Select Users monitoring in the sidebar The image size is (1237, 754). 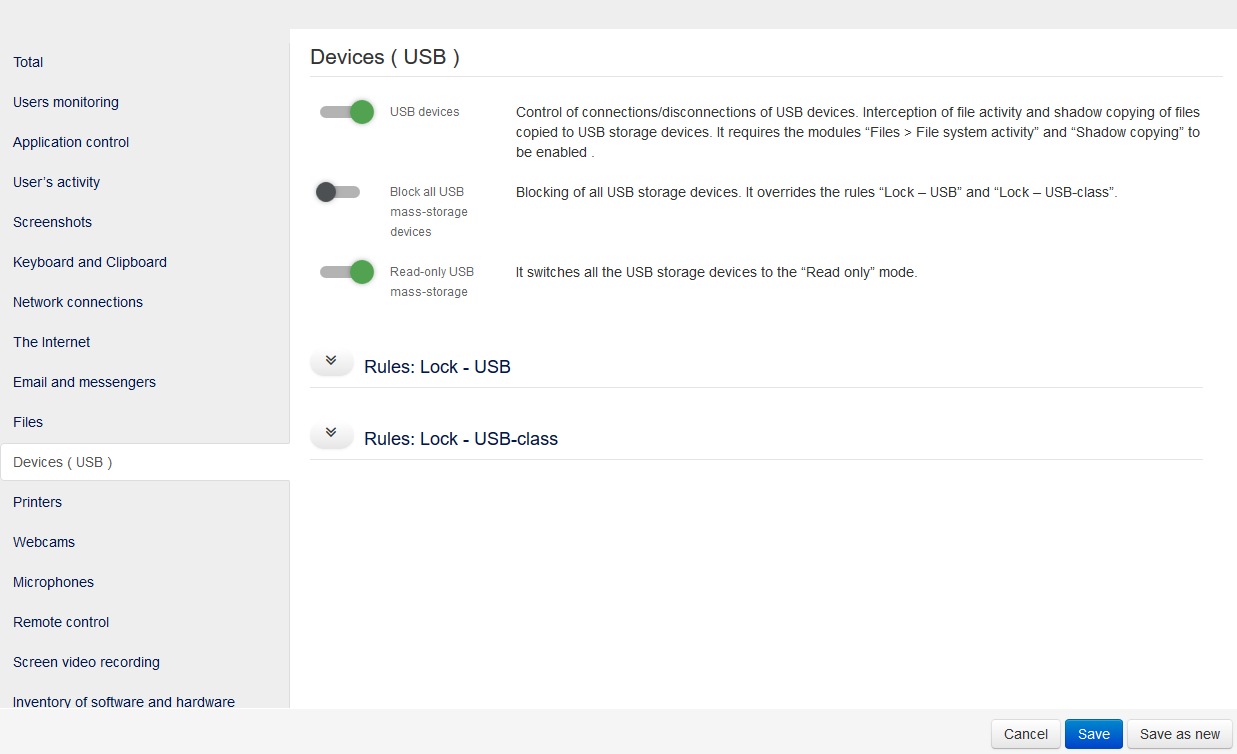coord(66,101)
